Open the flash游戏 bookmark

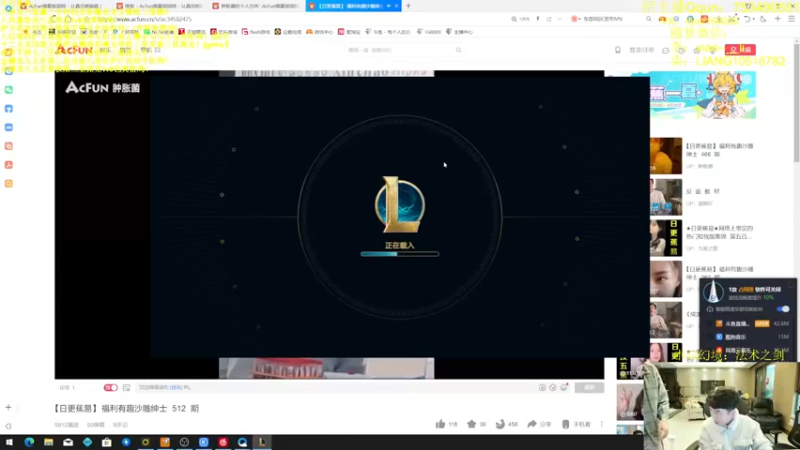click(x=256, y=32)
